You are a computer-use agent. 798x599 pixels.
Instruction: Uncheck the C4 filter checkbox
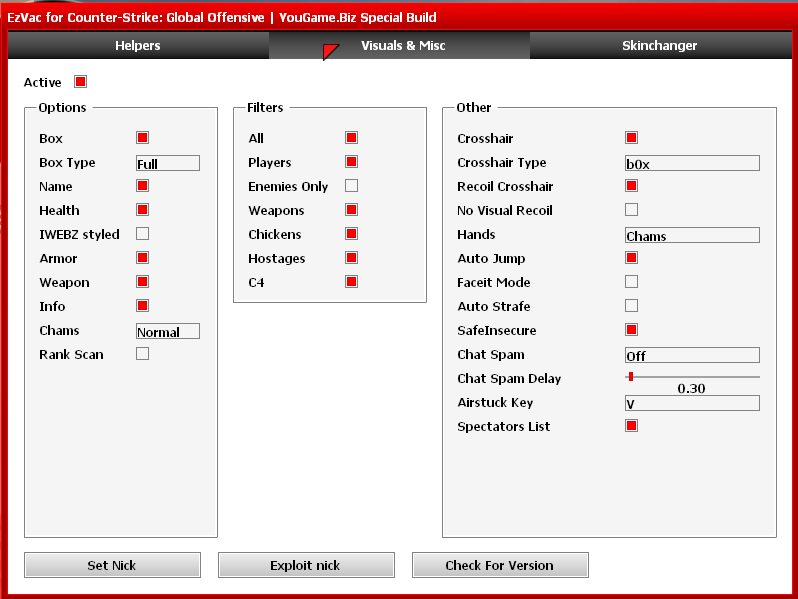(x=351, y=281)
